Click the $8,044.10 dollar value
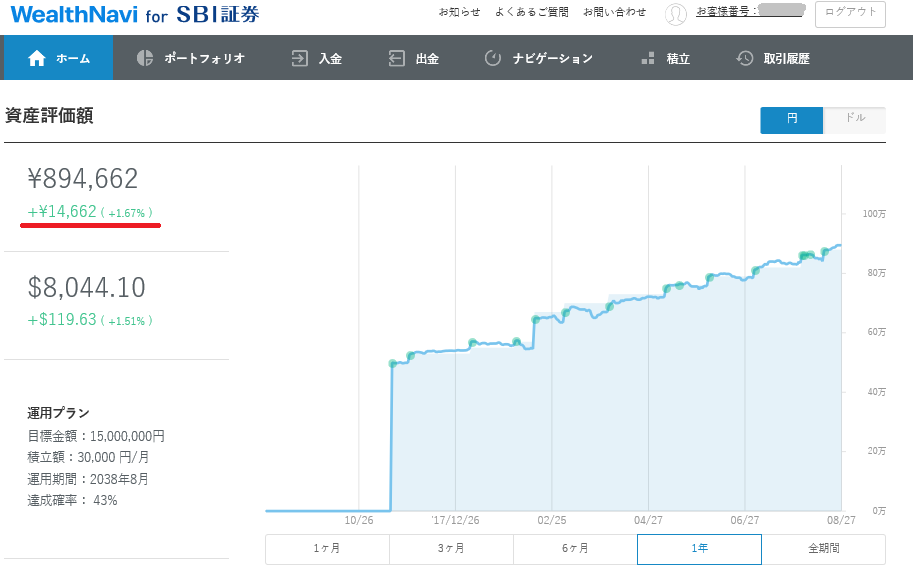The width and height of the screenshot is (913, 587). 86,287
